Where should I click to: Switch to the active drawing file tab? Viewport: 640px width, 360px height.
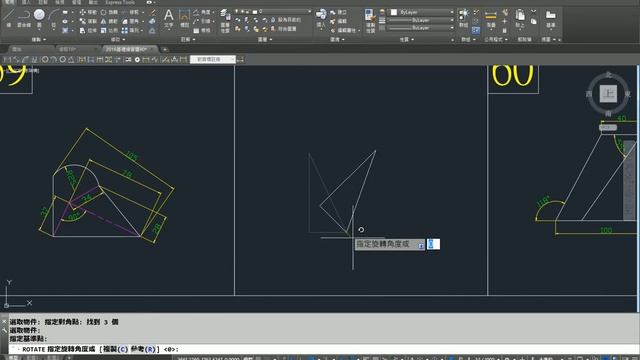(129, 49)
